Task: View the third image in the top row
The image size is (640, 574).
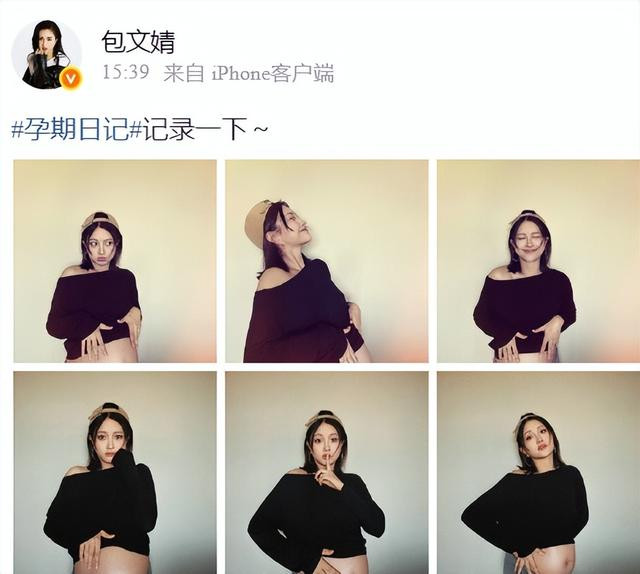Action: tap(538, 261)
